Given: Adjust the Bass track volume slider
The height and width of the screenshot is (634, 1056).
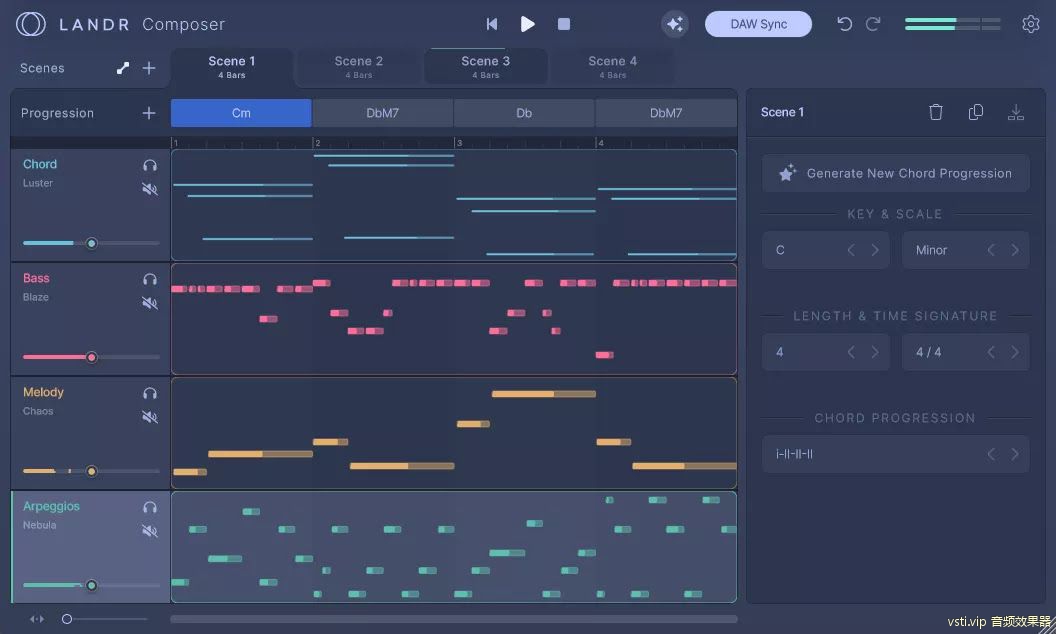Looking at the screenshot, I should [91, 357].
